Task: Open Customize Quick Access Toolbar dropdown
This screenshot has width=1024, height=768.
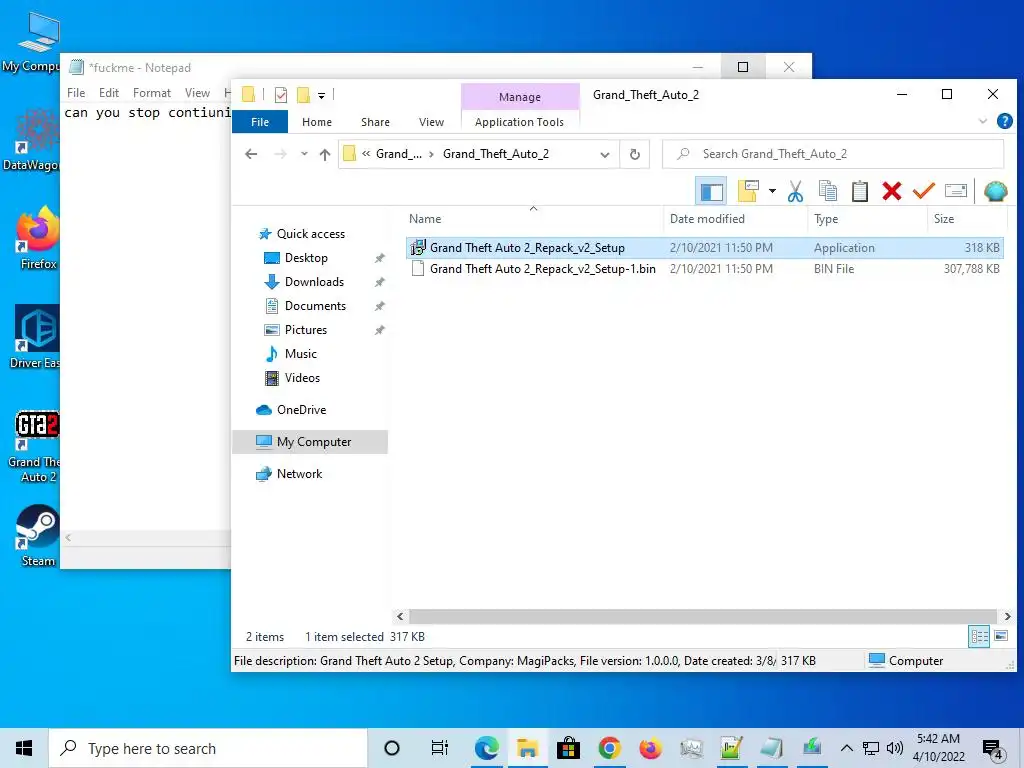Action: point(321,96)
